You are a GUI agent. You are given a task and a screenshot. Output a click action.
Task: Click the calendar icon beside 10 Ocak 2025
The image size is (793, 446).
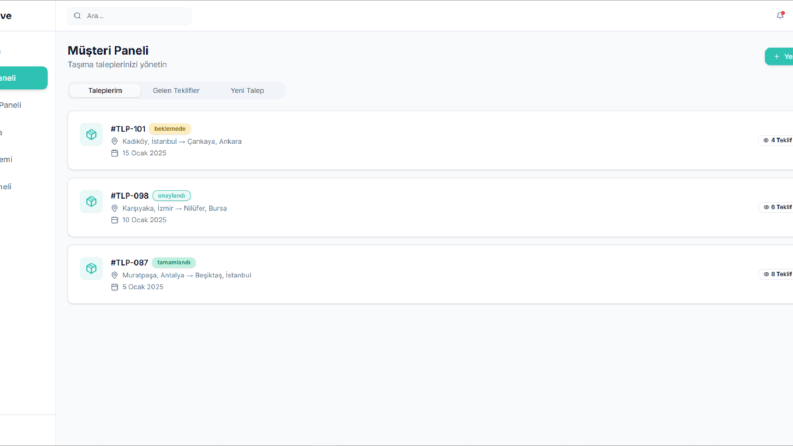(x=114, y=220)
